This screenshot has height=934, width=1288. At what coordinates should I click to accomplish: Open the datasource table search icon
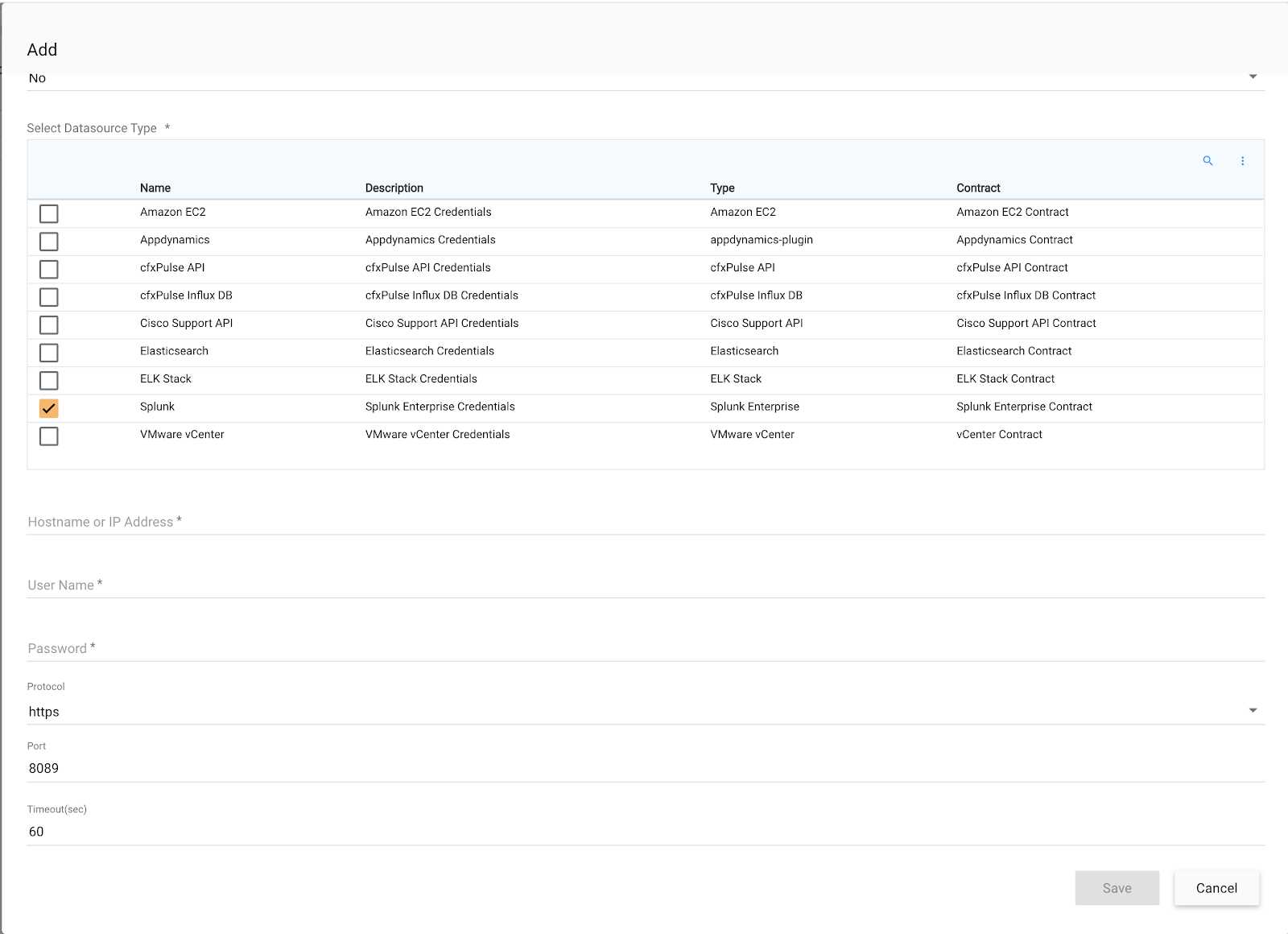click(1207, 161)
